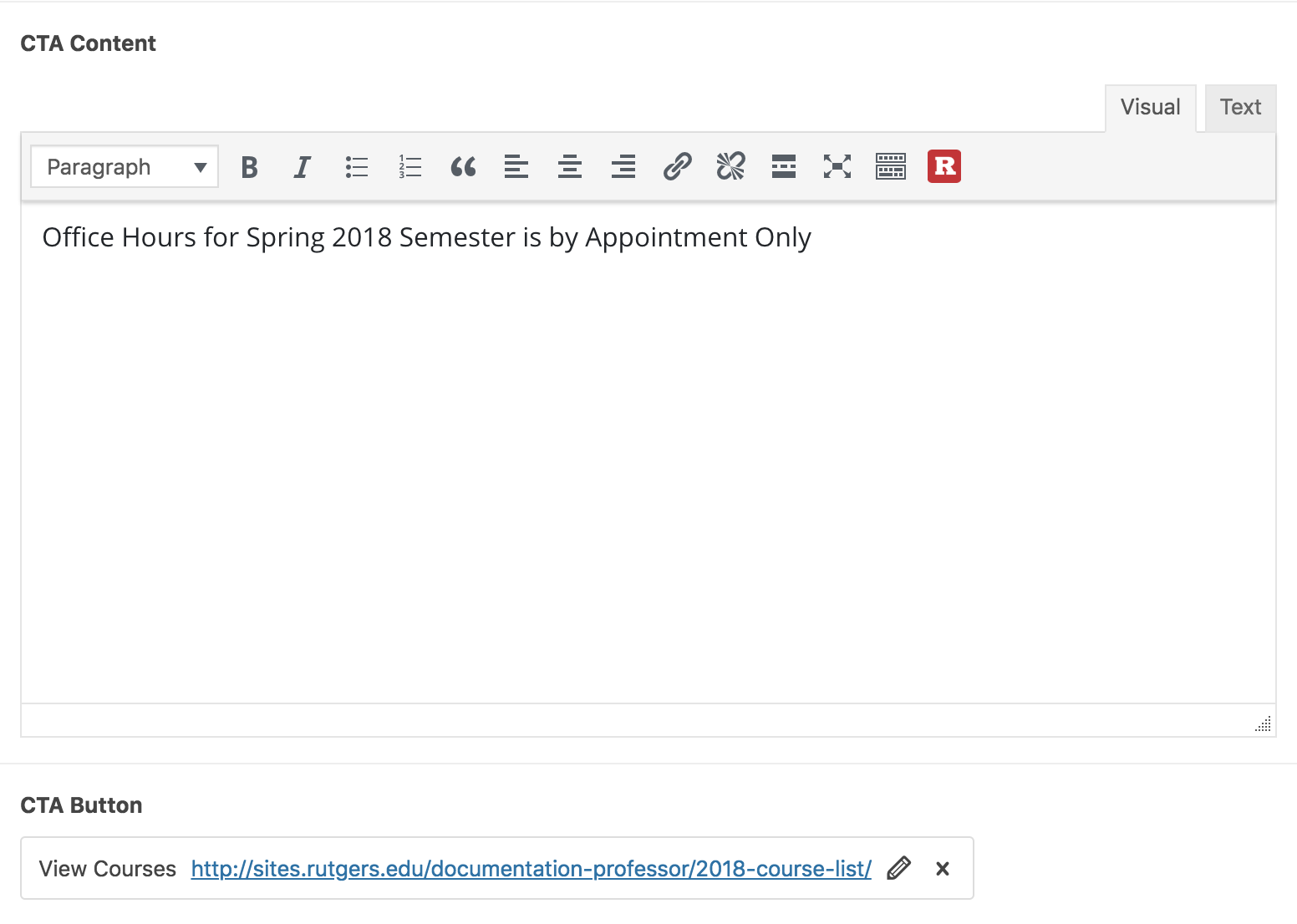Switch to the Text editor tab
This screenshot has width=1297, height=924.
click(x=1240, y=108)
